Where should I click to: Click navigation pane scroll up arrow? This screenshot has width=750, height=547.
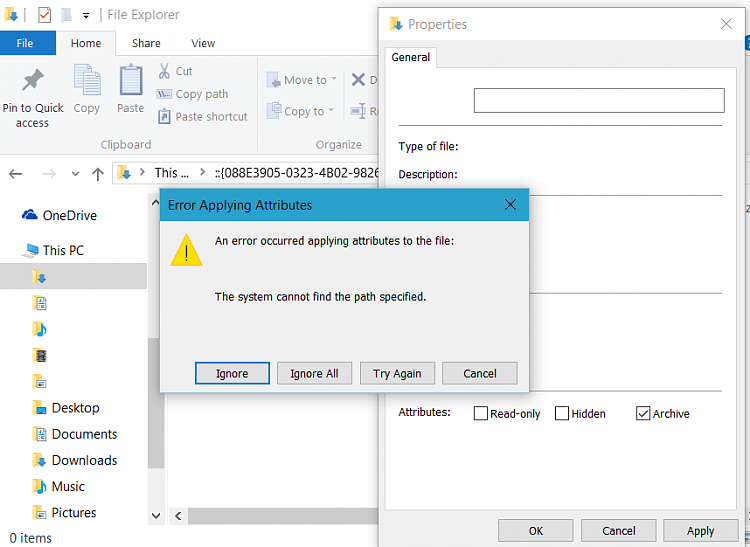point(155,203)
